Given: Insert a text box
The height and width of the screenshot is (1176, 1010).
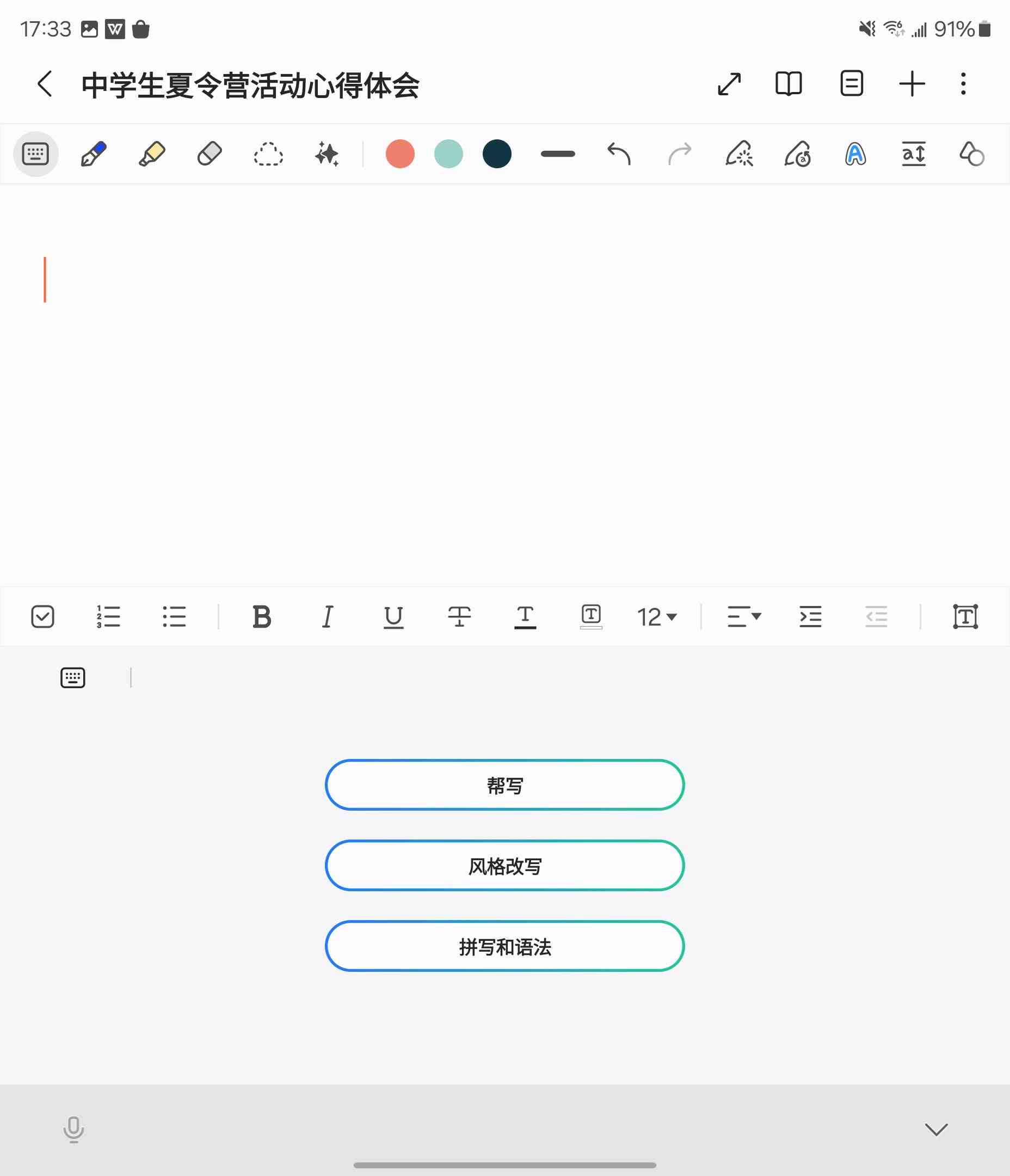Looking at the screenshot, I should click(965, 616).
